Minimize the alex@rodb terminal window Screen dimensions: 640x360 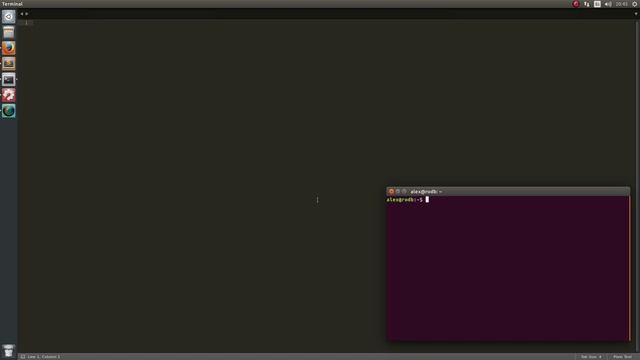click(x=398, y=191)
